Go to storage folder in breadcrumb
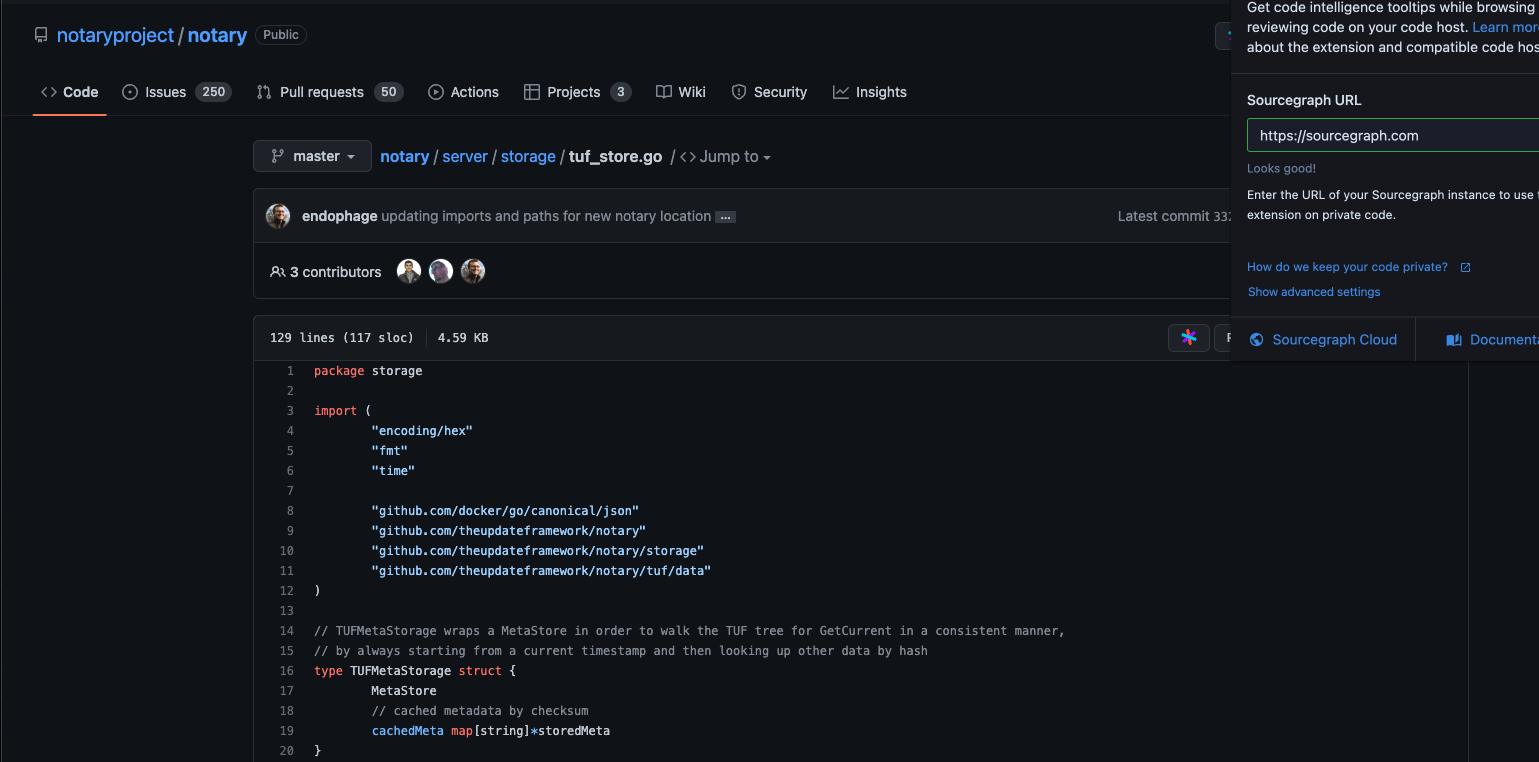 pyautogui.click(x=528, y=157)
